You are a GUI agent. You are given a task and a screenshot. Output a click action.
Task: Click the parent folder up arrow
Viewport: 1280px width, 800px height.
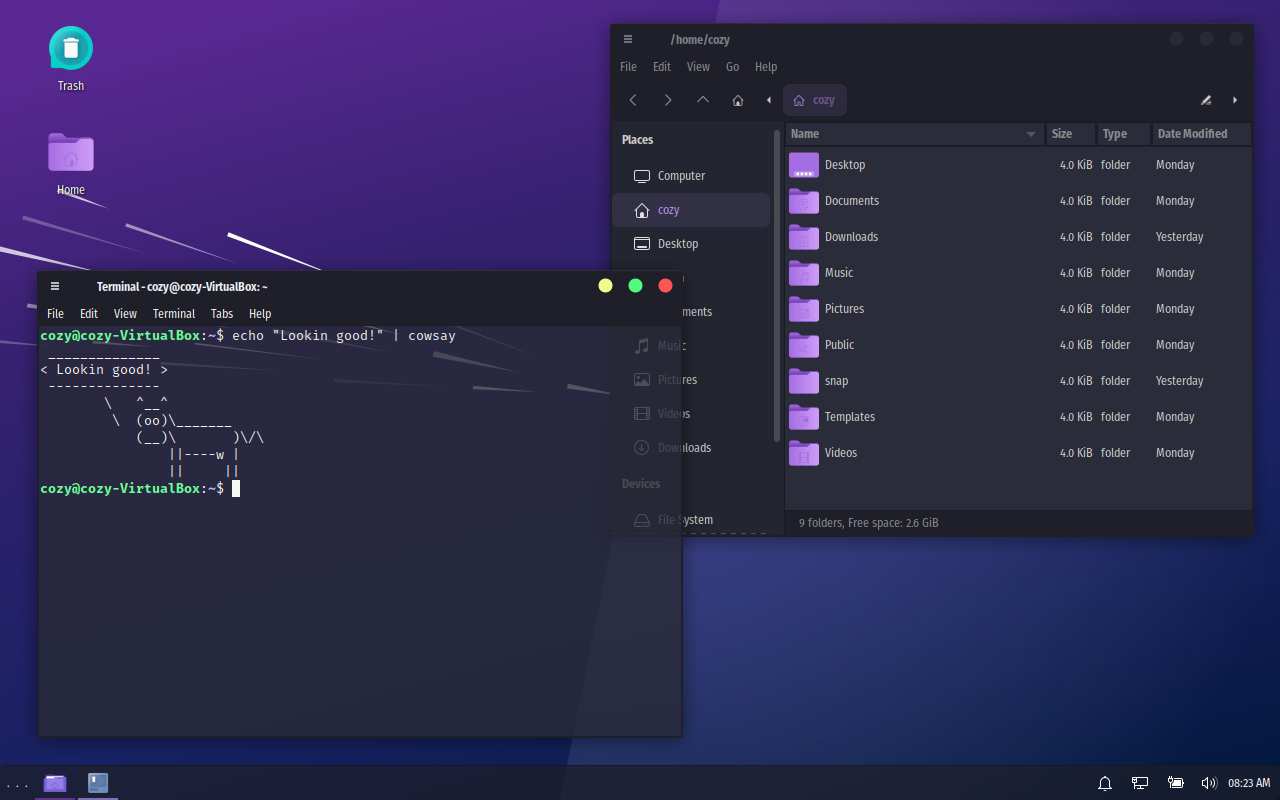click(x=703, y=100)
